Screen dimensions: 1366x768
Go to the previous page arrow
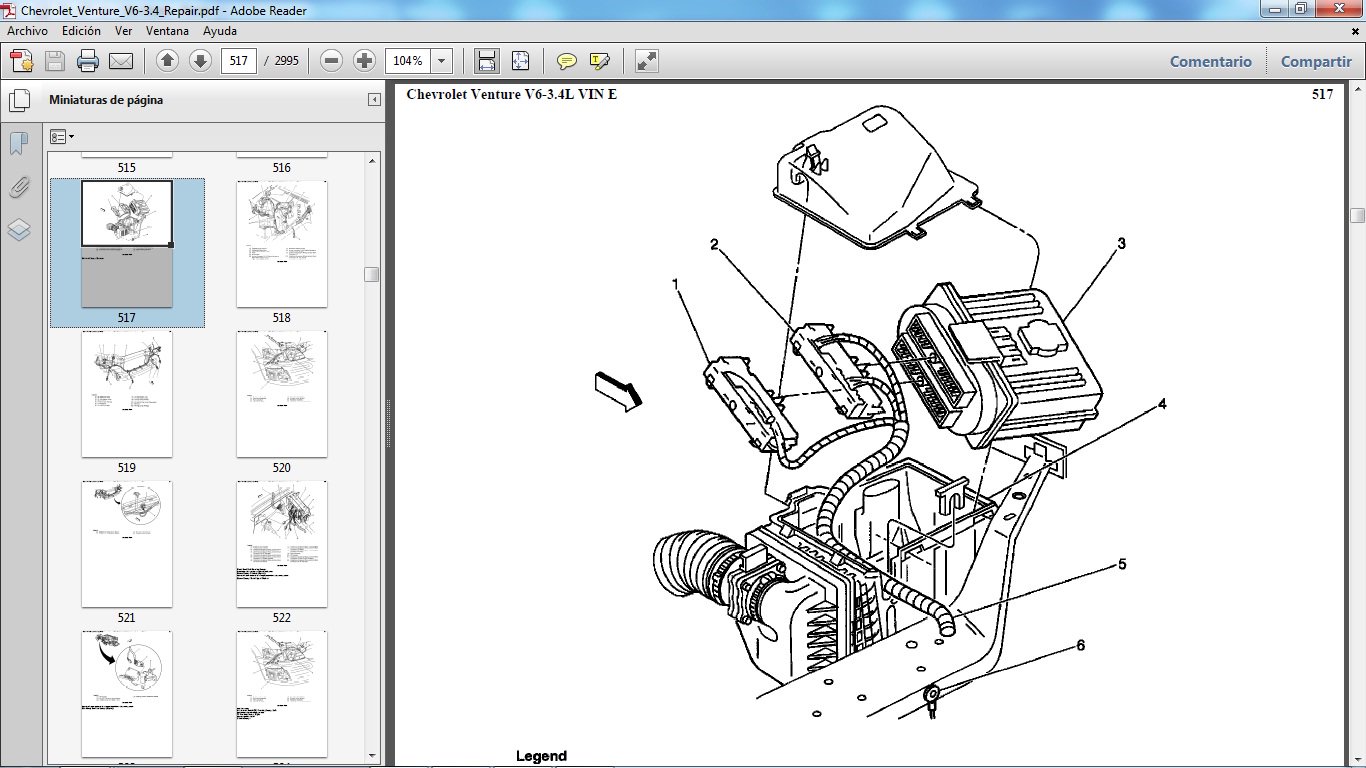[x=168, y=61]
